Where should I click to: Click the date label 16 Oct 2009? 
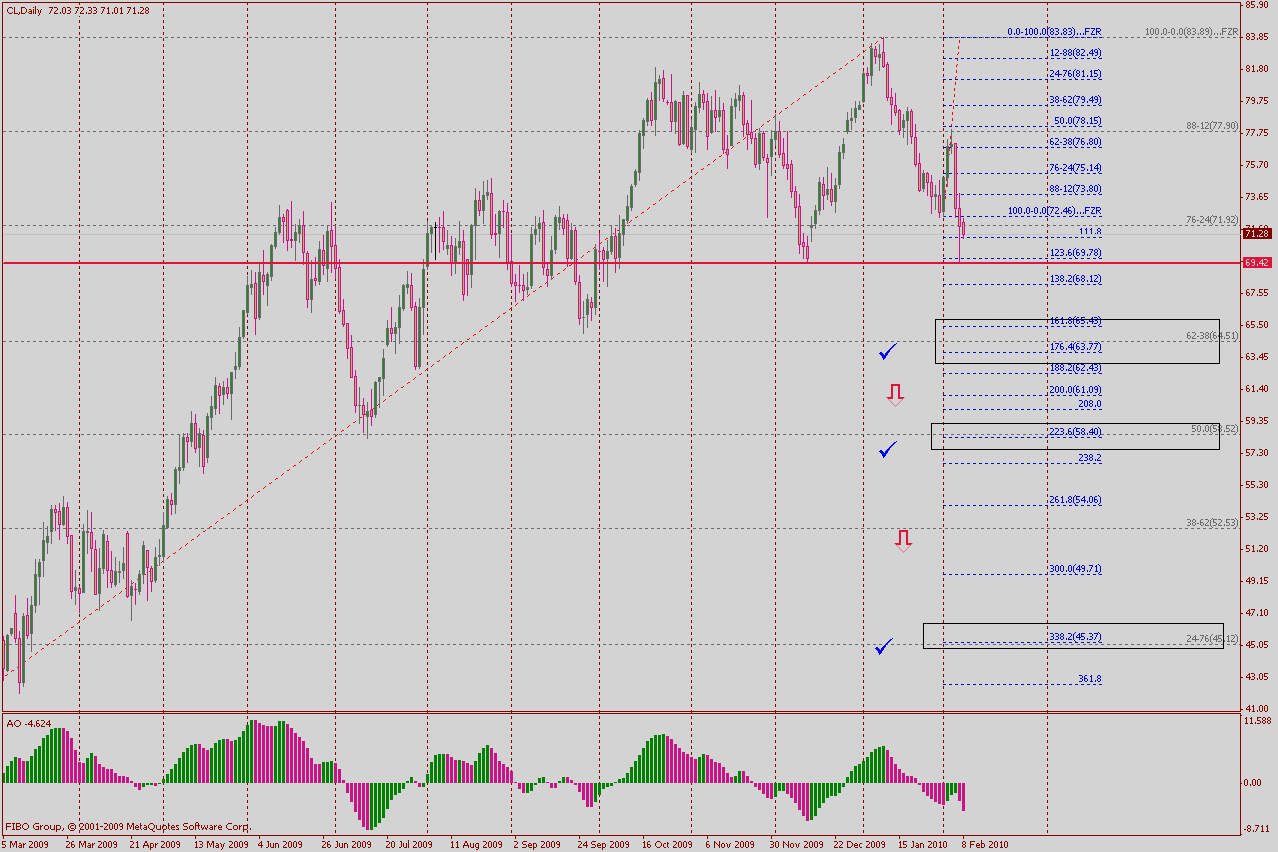pos(667,844)
